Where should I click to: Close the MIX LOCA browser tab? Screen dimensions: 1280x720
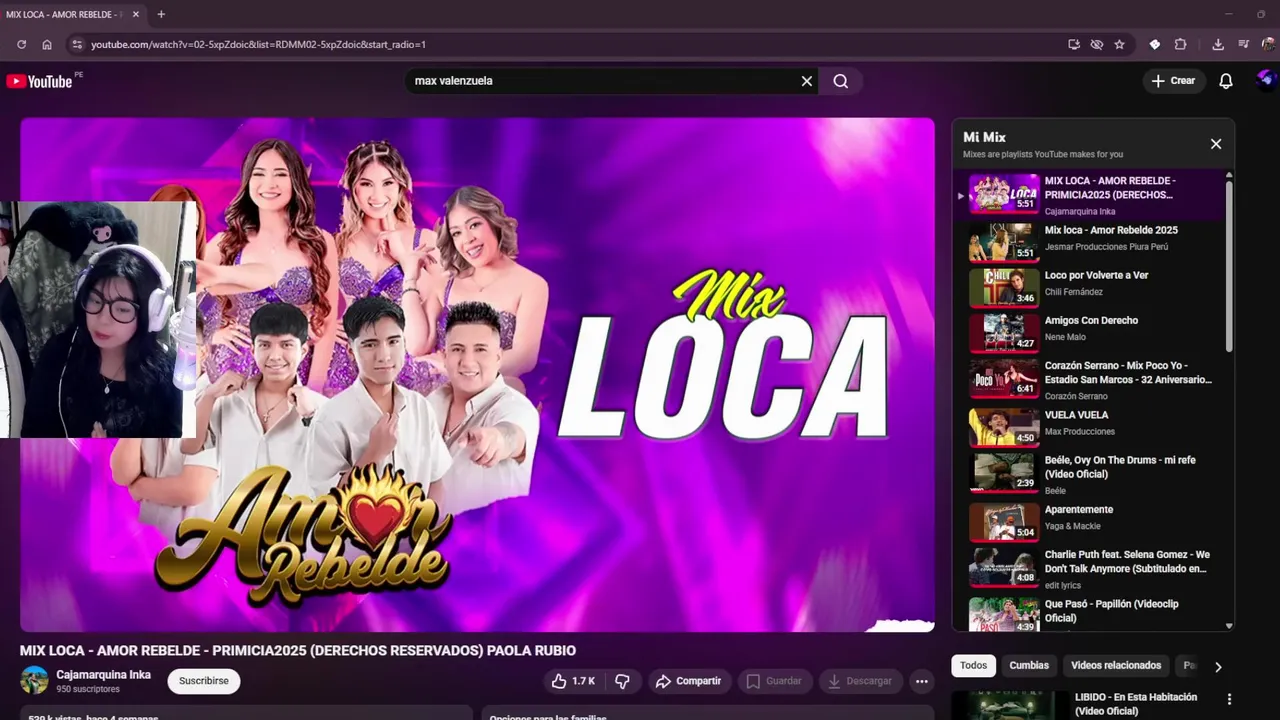(136, 14)
